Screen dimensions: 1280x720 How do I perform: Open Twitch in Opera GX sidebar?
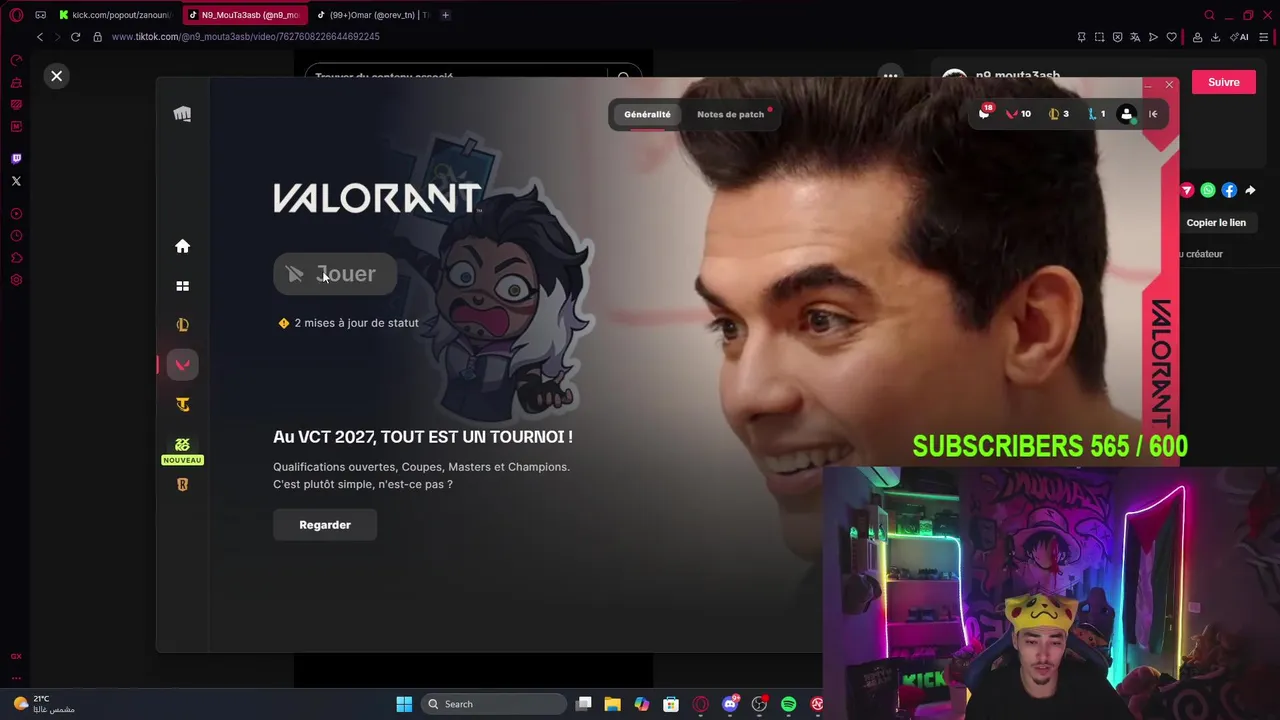click(16, 159)
